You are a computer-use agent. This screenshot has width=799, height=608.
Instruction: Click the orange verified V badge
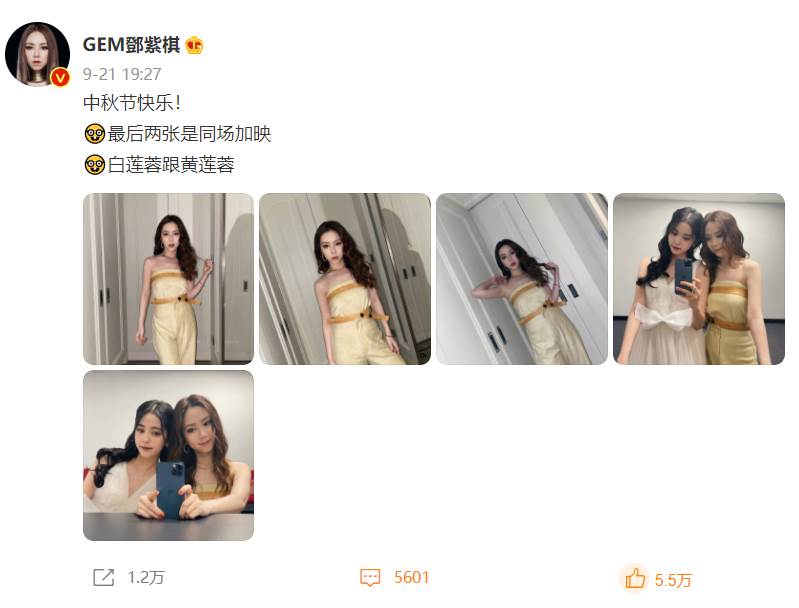tap(60, 77)
